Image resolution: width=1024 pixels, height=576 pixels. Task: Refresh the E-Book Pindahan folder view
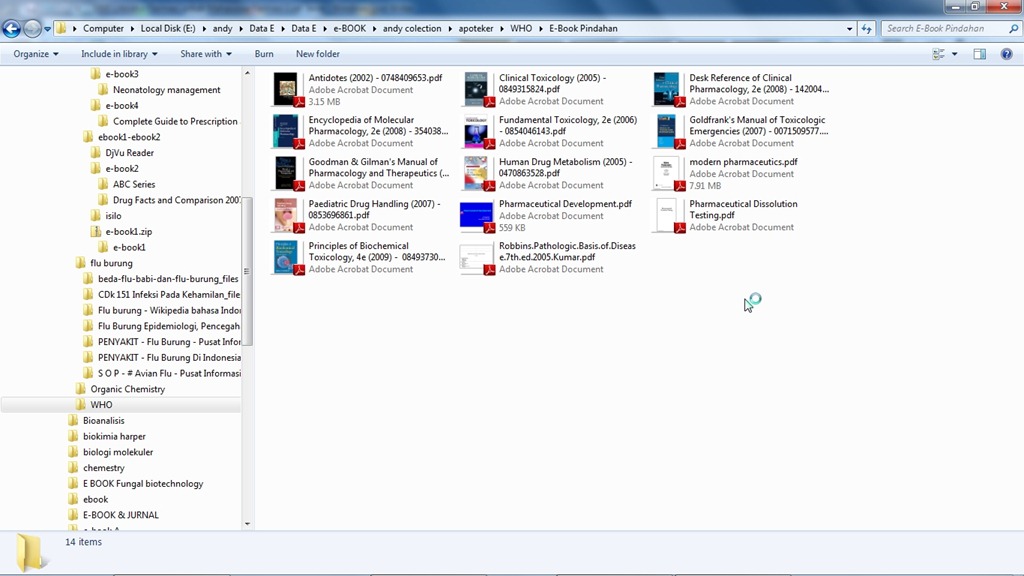coord(866,29)
